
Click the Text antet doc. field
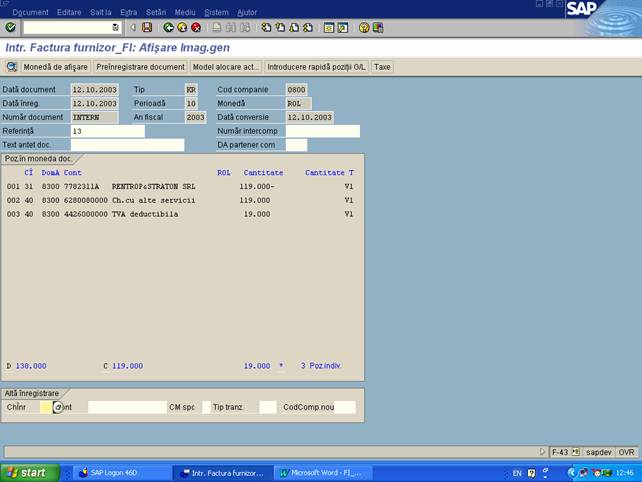point(127,145)
